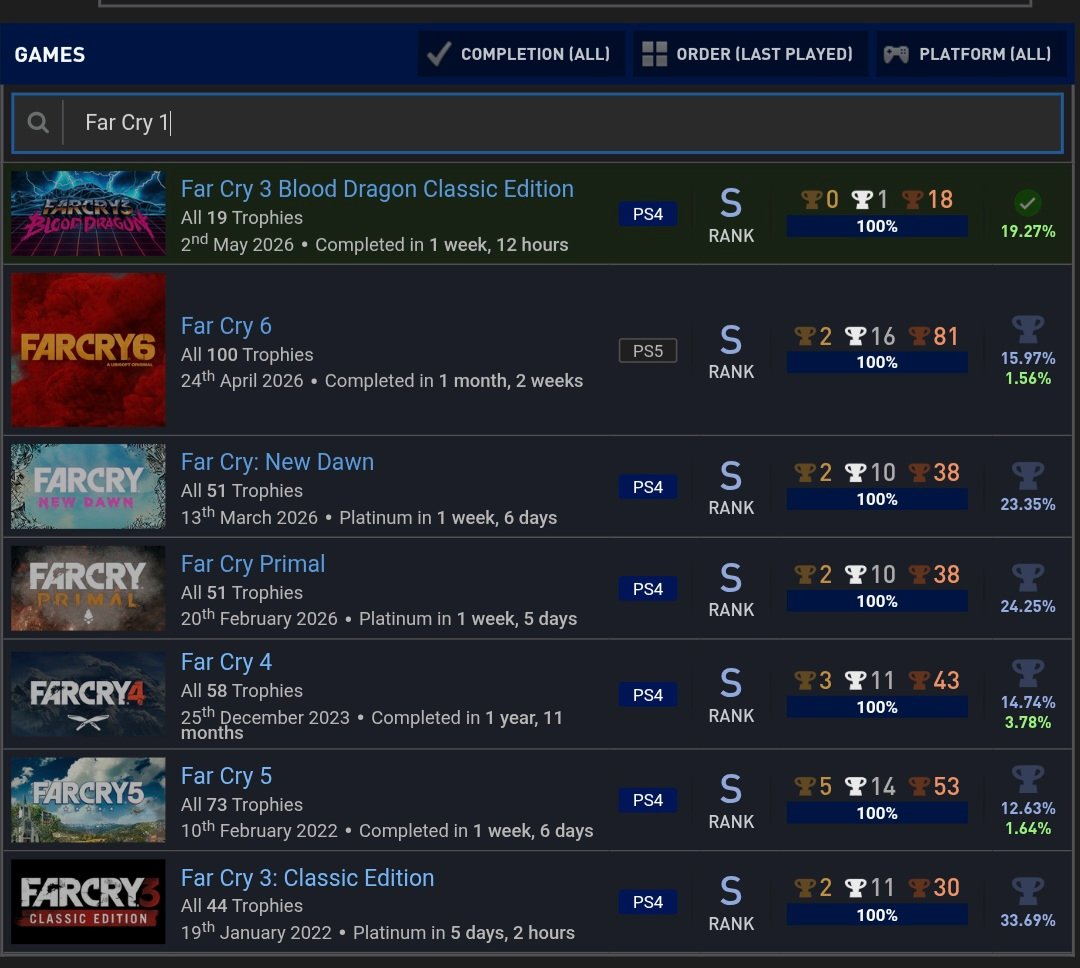Viewport: 1080px width, 968px height.
Task: Click the S Rank badge on Far Cry 4 row
Action: point(731,695)
